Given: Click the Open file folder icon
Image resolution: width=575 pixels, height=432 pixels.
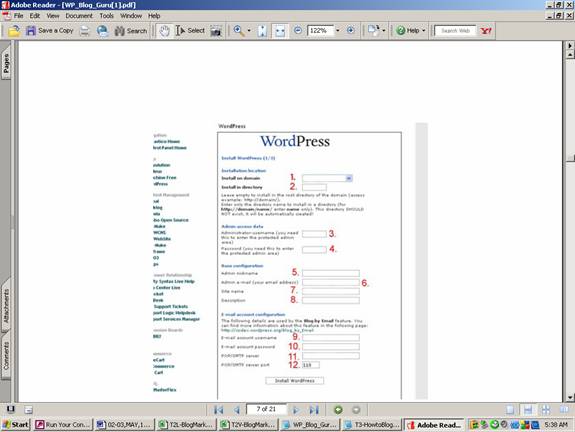Looking at the screenshot, I should pos(14,31).
